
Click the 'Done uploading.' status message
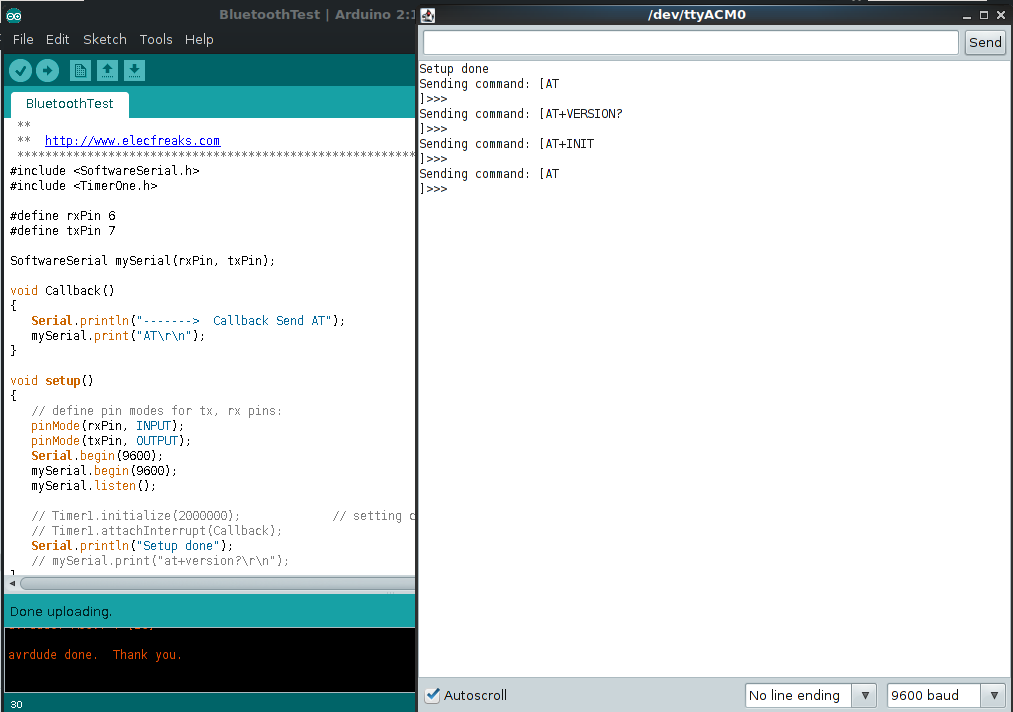61,611
